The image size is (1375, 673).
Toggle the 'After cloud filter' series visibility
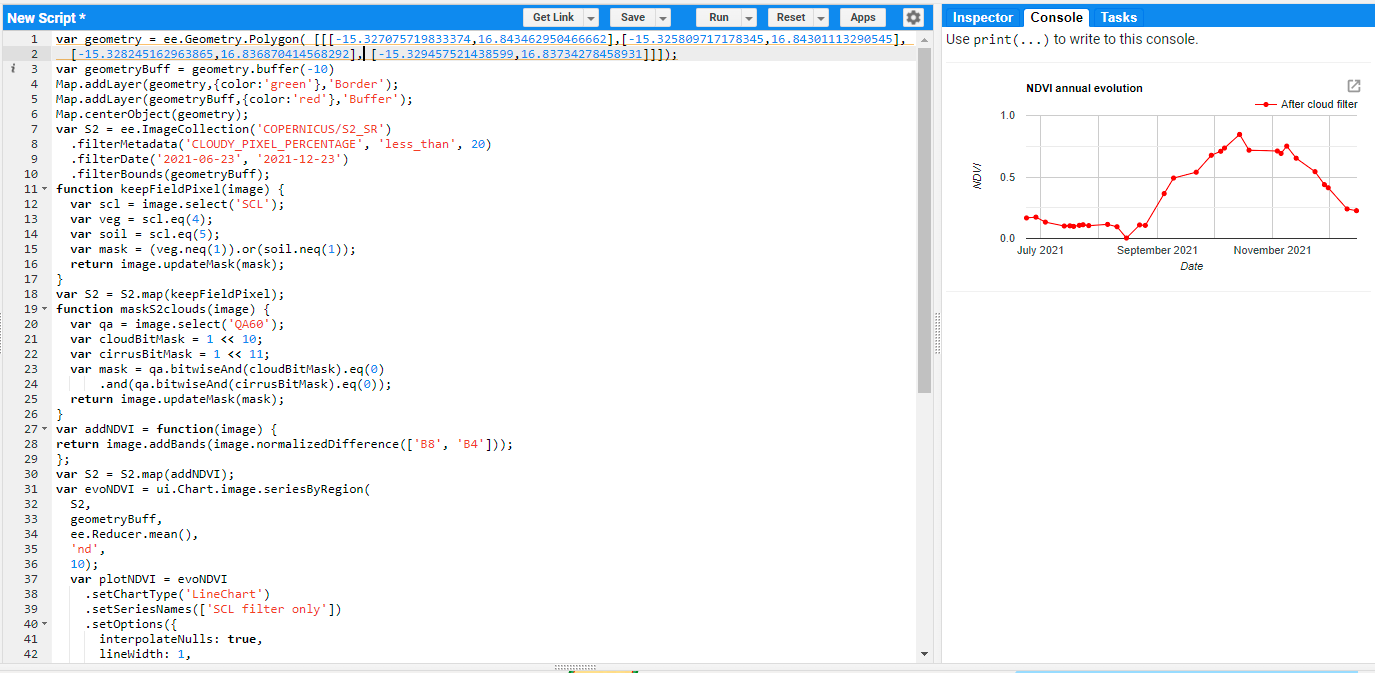pyautogui.click(x=1320, y=104)
